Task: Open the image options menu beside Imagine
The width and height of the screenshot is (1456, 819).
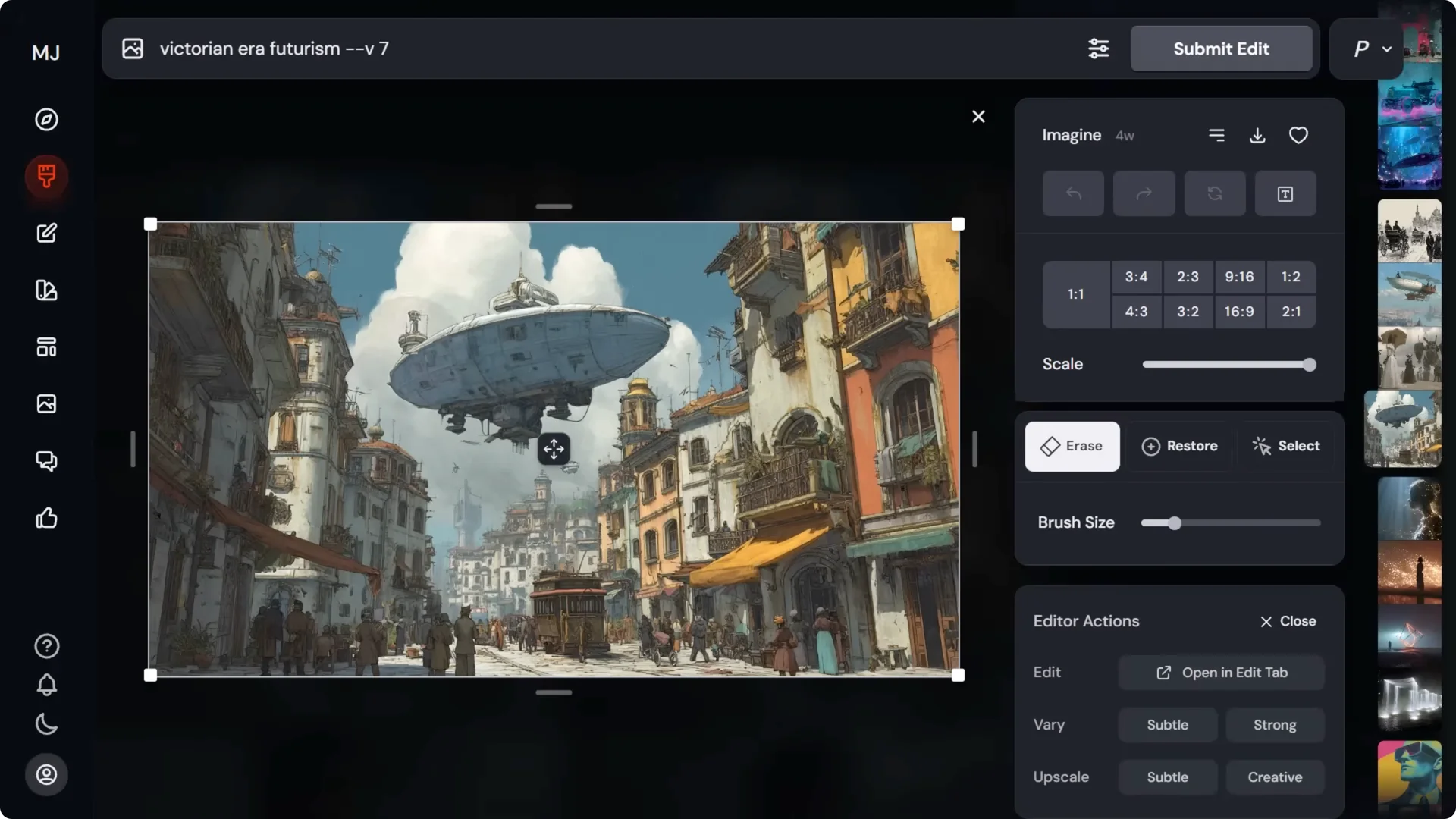Action: 1217,135
